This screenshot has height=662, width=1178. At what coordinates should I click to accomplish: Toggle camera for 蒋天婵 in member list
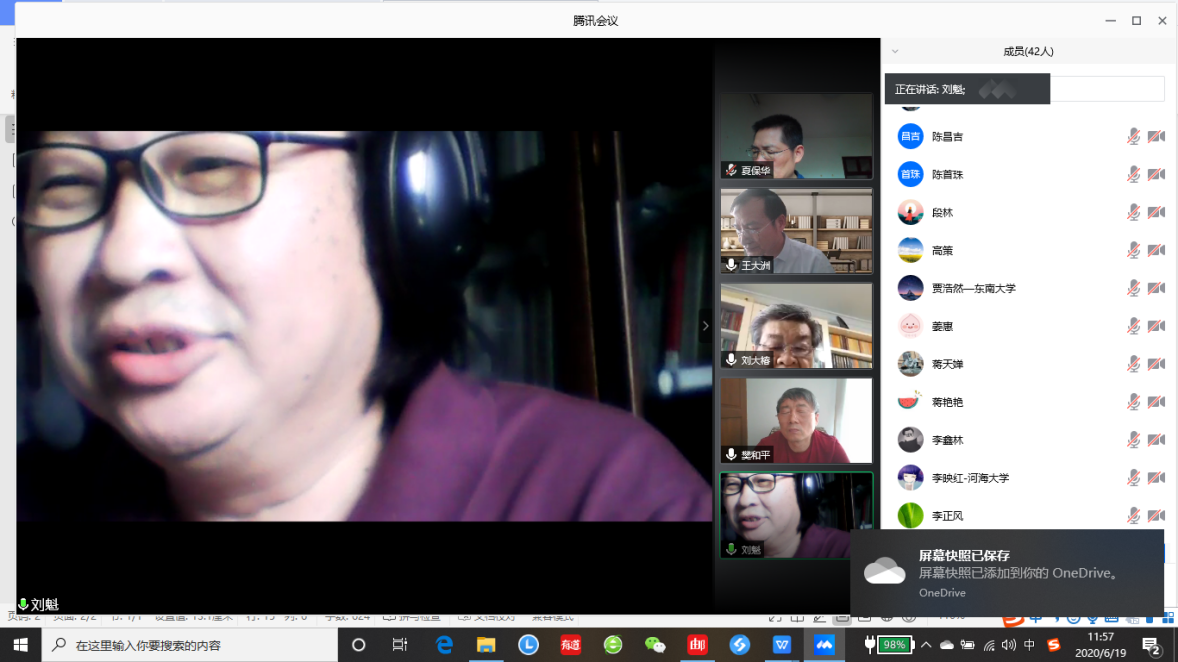click(x=1155, y=364)
